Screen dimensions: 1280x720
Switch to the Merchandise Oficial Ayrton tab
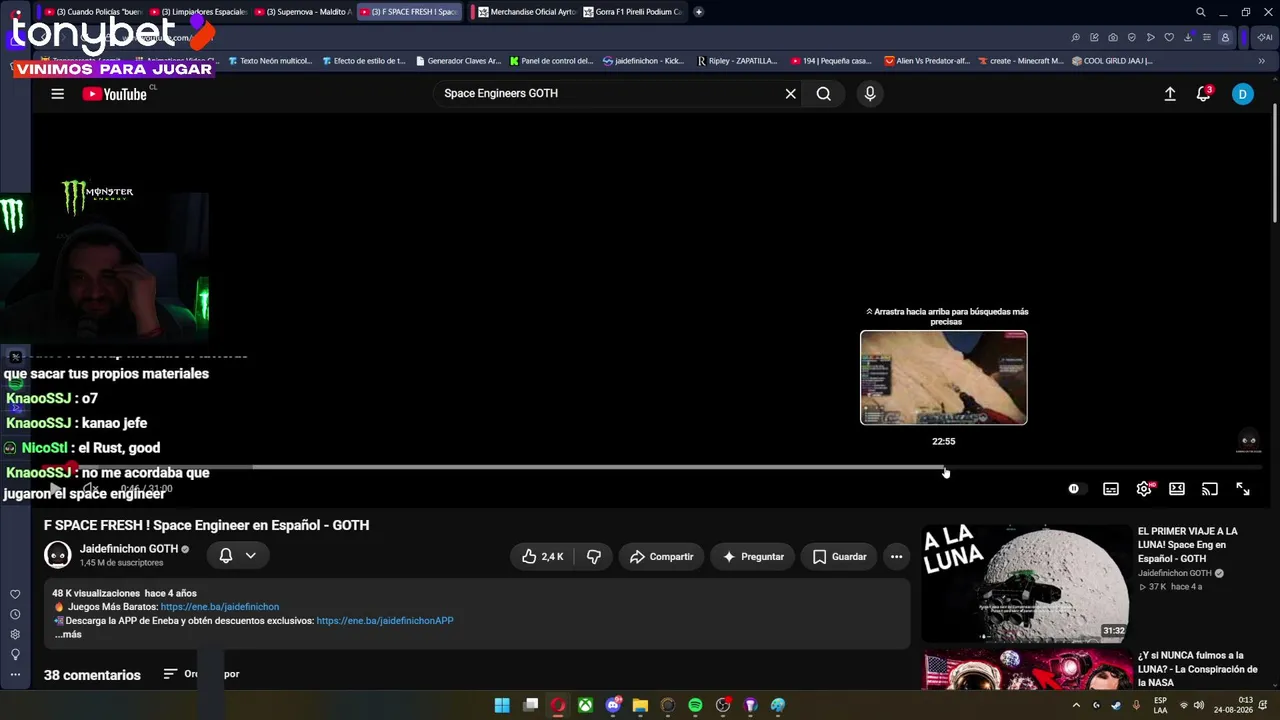click(526, 12)
